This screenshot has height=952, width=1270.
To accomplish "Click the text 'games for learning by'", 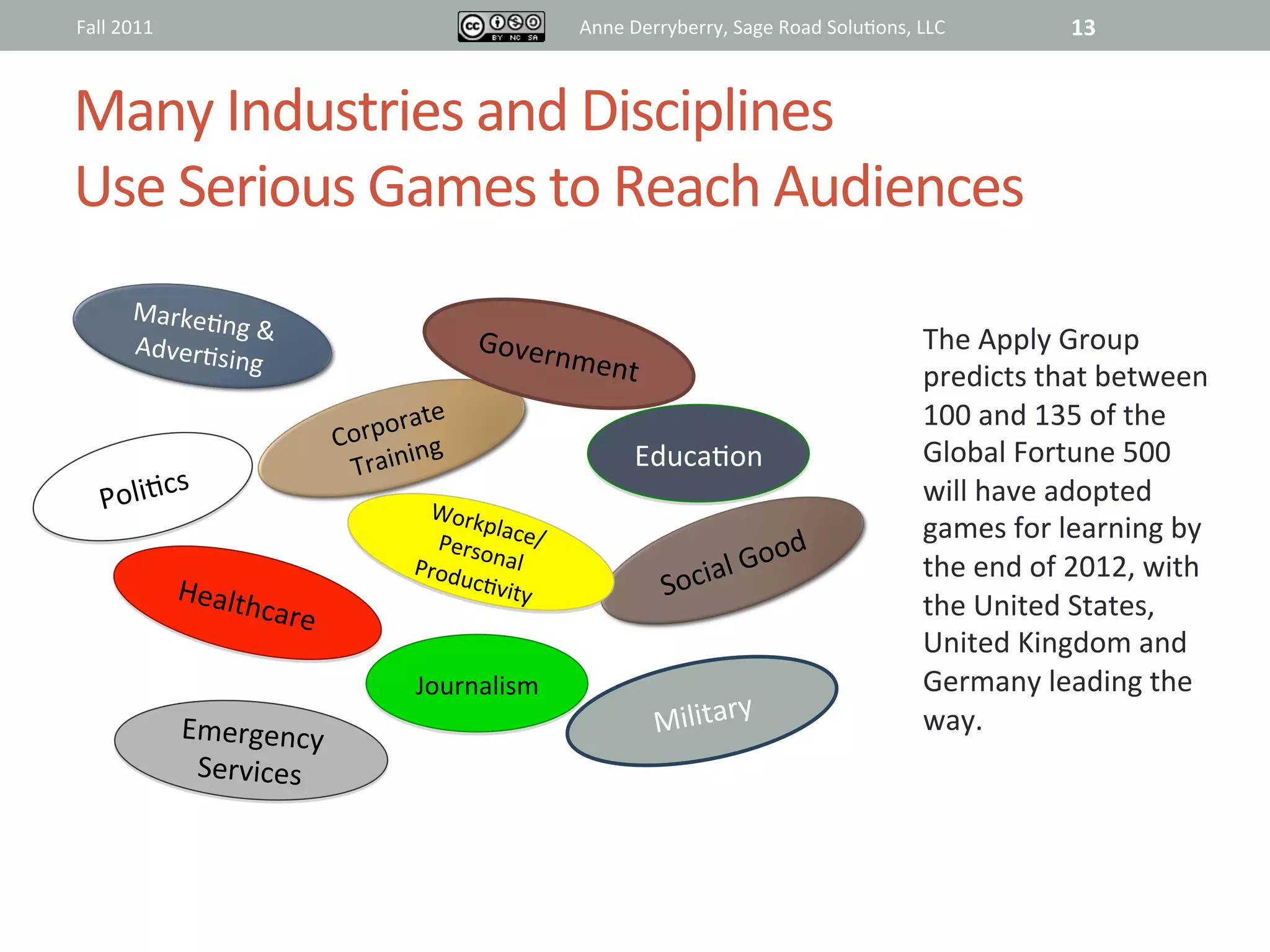I will coord(1062,529).
